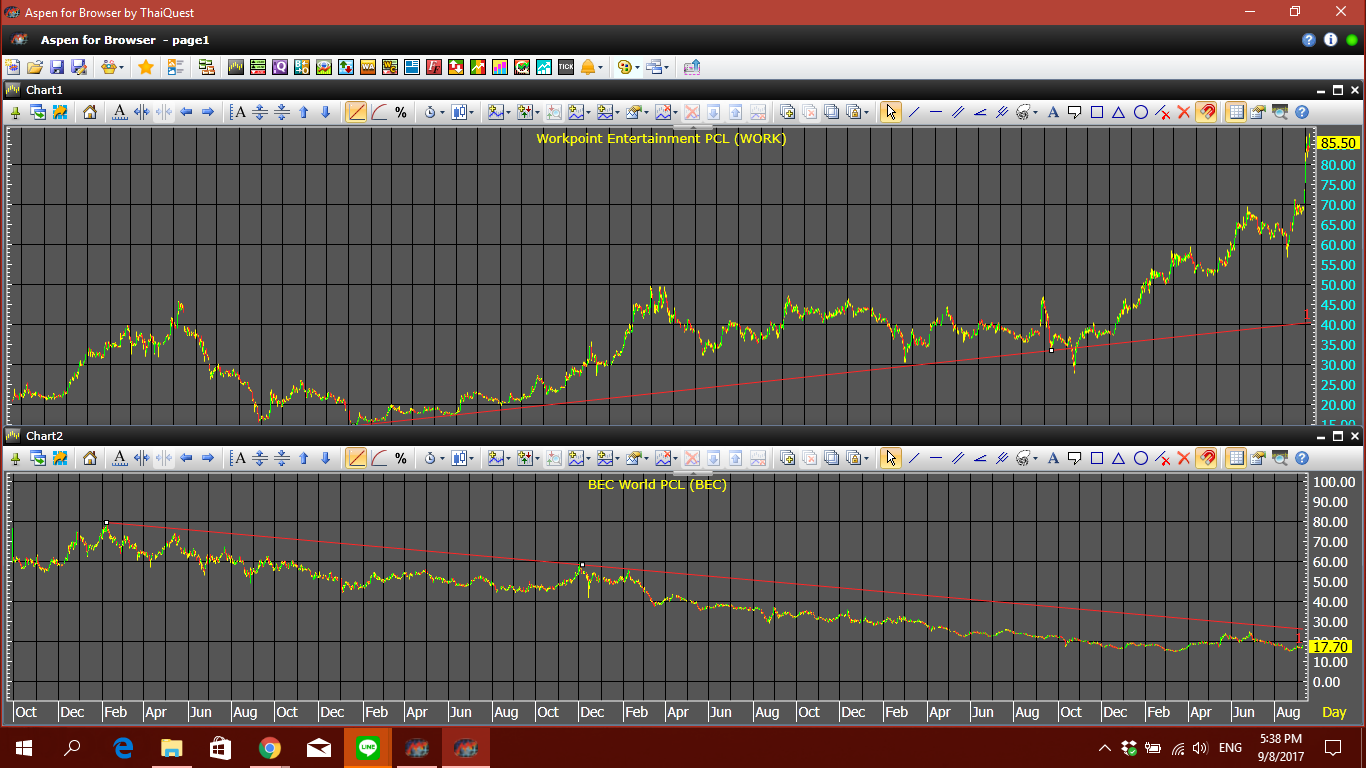Click the info button in the app header
1366x768 pixels.
(1330, 40)
